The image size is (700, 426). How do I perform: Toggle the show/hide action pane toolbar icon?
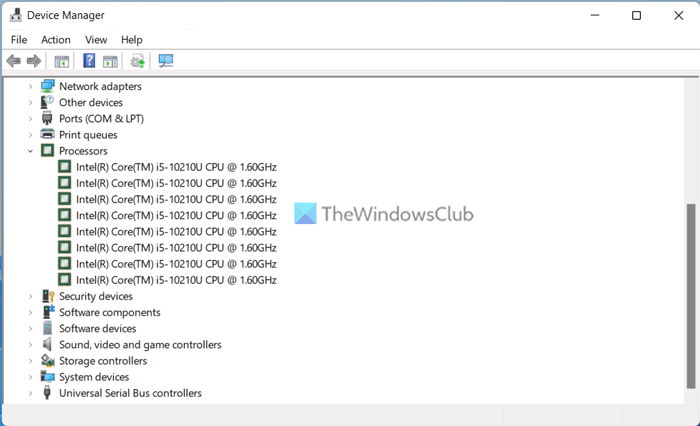pos(110,61)
